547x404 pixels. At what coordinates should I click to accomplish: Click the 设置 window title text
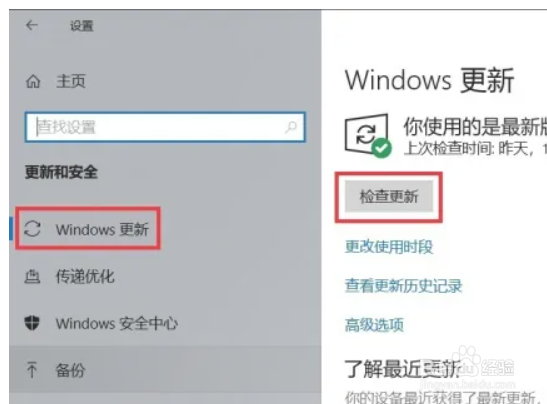tap(82, 26)
